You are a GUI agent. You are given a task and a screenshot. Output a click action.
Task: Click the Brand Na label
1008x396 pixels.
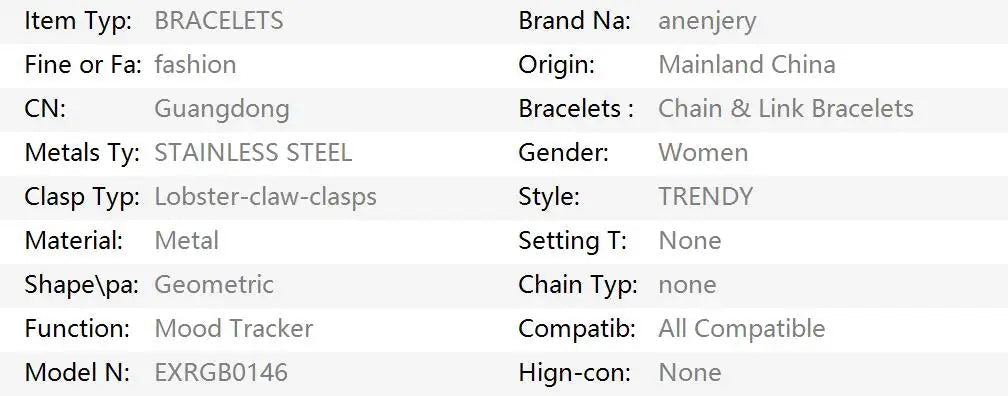click(575, 21)
